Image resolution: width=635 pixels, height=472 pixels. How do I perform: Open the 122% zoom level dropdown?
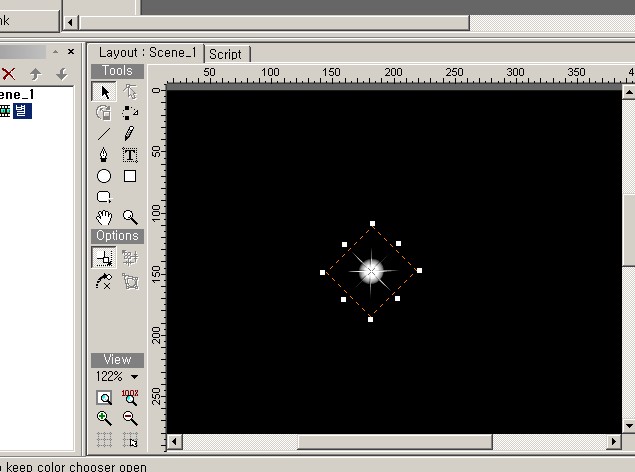point(134,377)
